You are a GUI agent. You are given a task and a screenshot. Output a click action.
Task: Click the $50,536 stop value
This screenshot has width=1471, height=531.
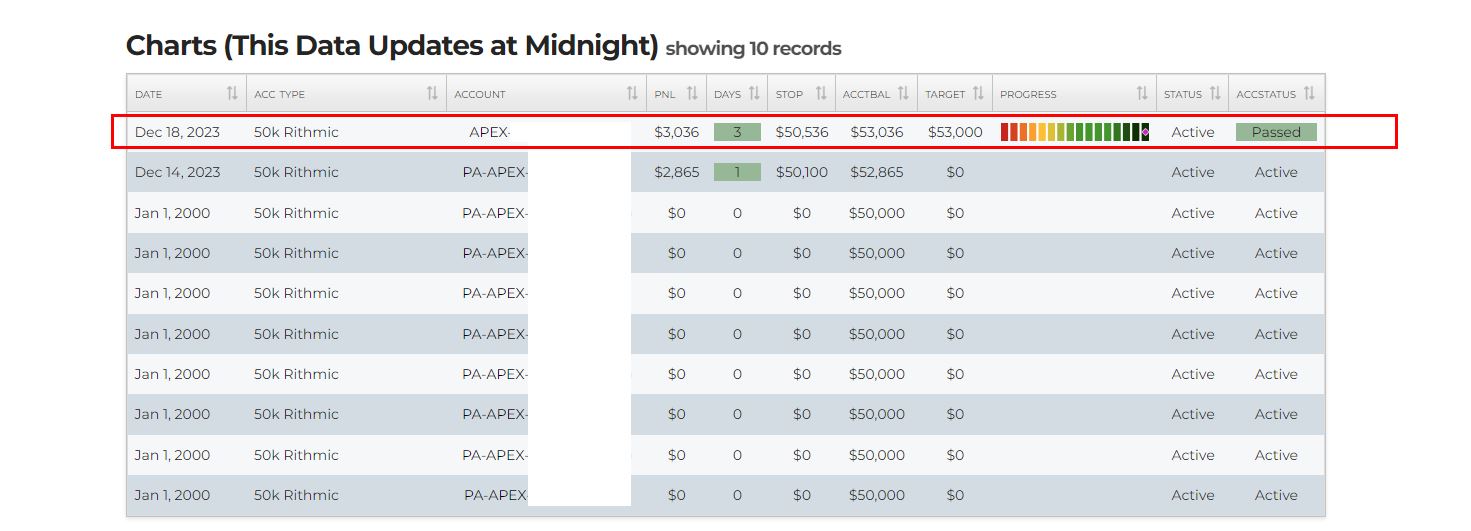[802, 132]
